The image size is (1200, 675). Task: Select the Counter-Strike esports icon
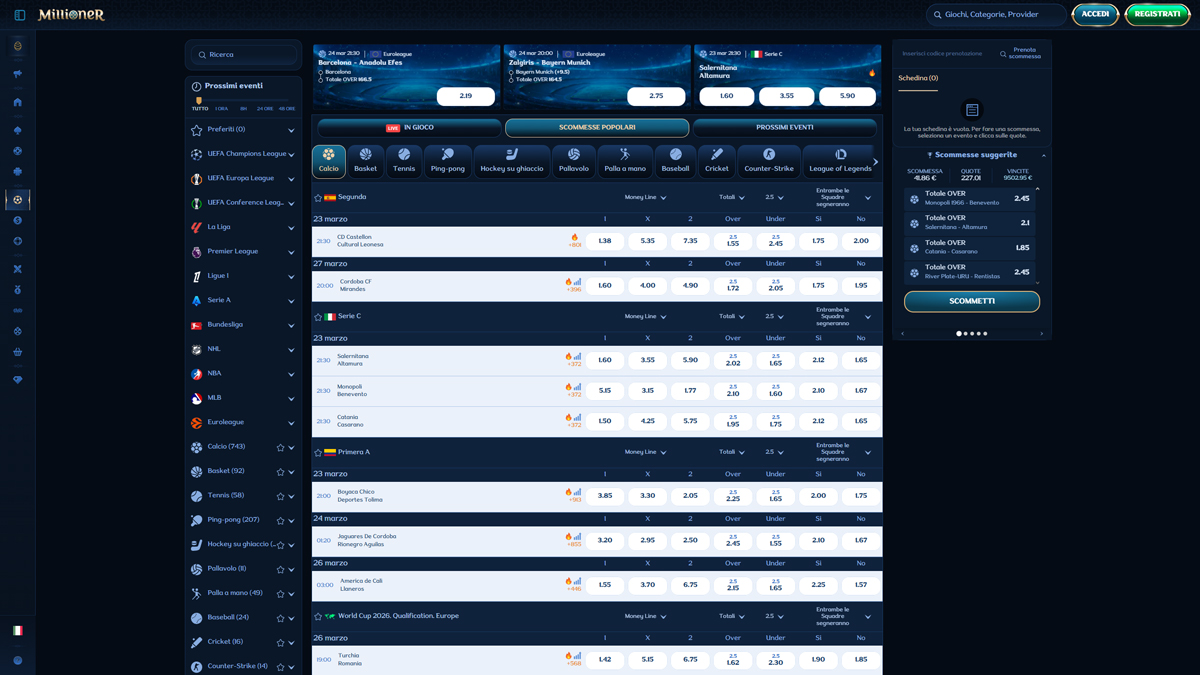tap(769, 161)
